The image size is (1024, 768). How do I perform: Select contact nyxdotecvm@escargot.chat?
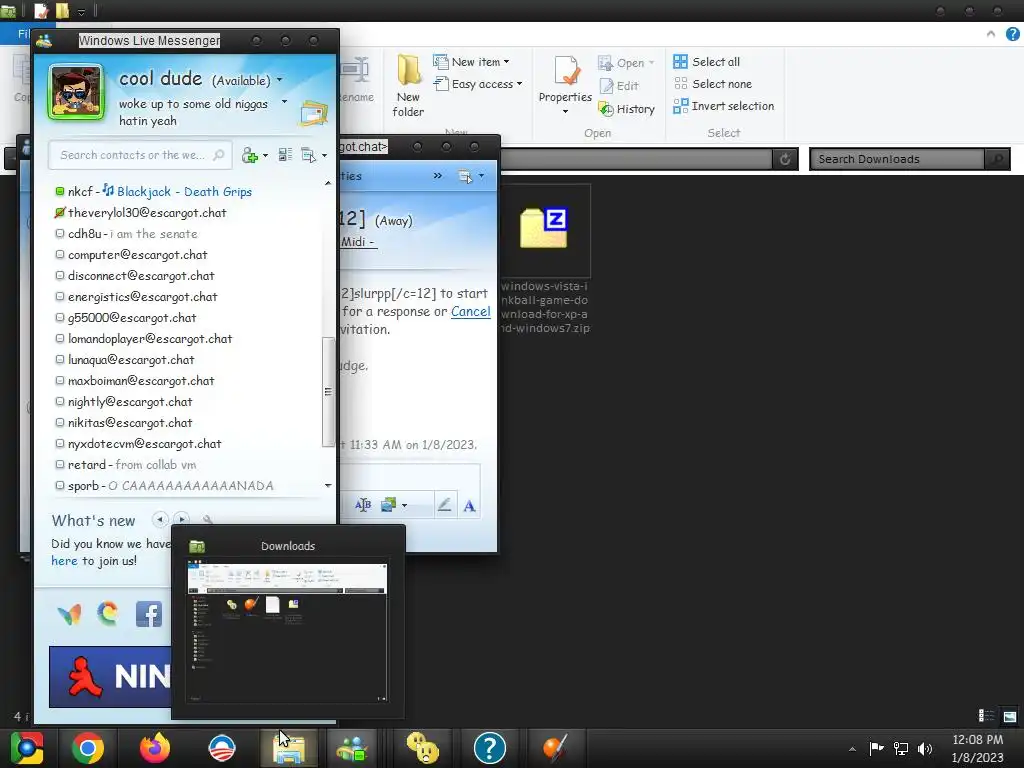click(x=144, y=443)
